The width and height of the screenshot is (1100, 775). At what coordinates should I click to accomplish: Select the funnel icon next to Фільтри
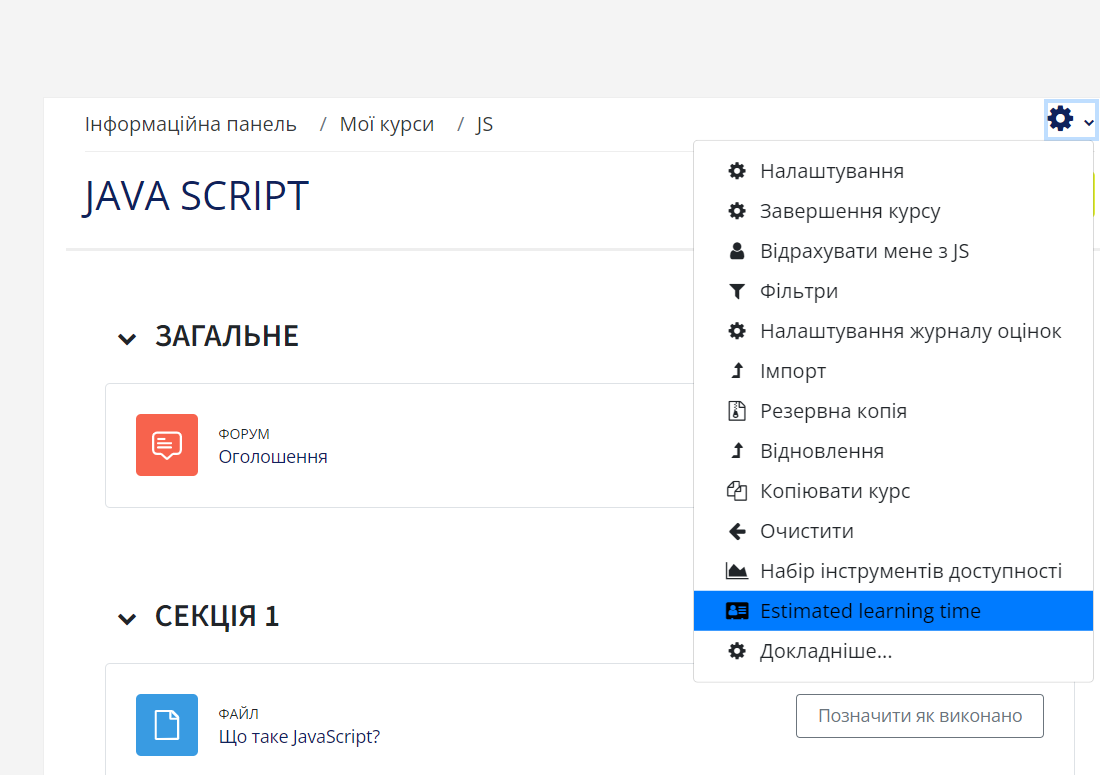point(737,290)
